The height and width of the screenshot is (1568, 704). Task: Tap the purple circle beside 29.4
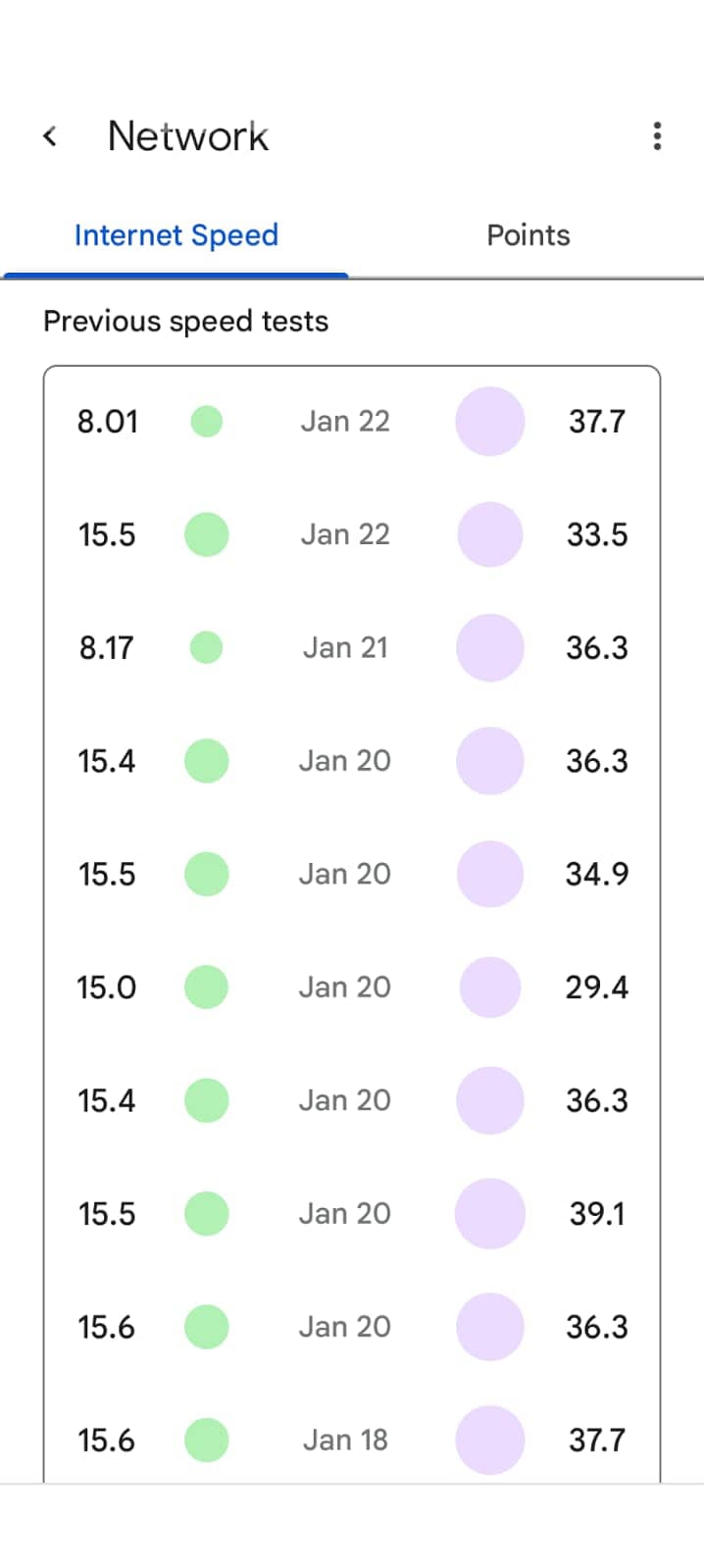(489, 987)
